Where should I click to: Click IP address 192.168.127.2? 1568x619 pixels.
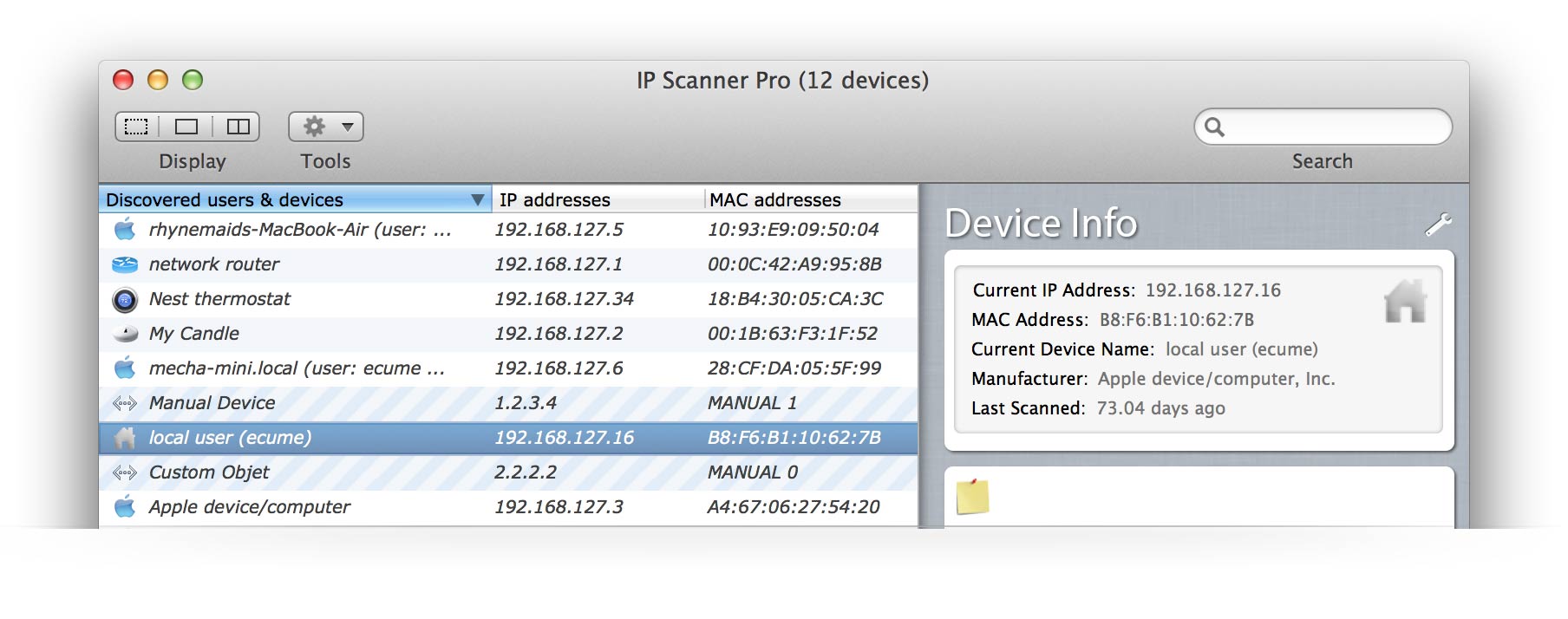[559, 334]
